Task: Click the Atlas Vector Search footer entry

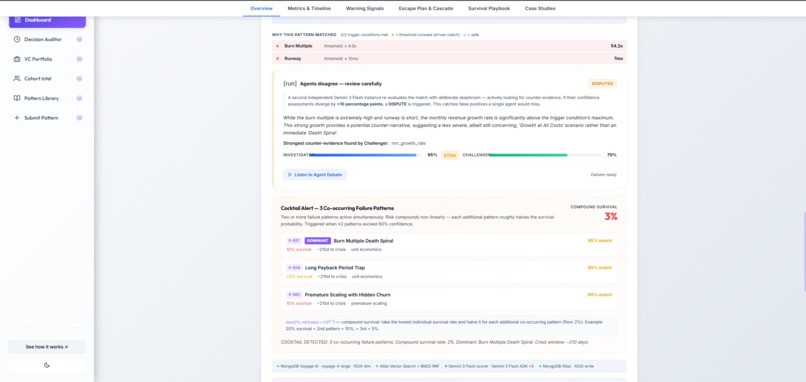Action: [x=407, y=366]
